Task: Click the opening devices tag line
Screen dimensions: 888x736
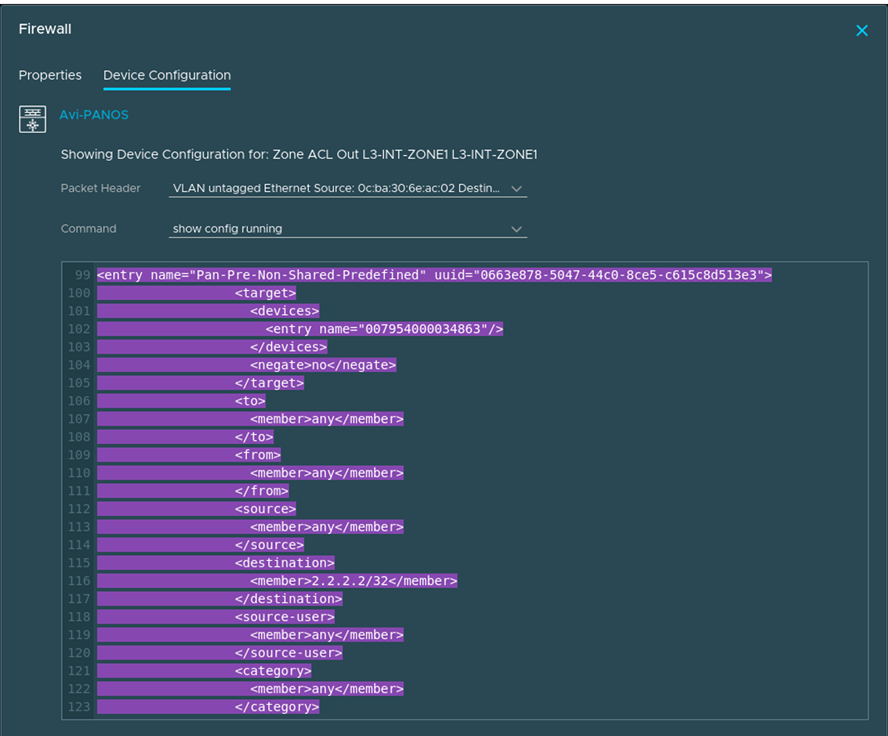Action: click(x=284, y=311)
